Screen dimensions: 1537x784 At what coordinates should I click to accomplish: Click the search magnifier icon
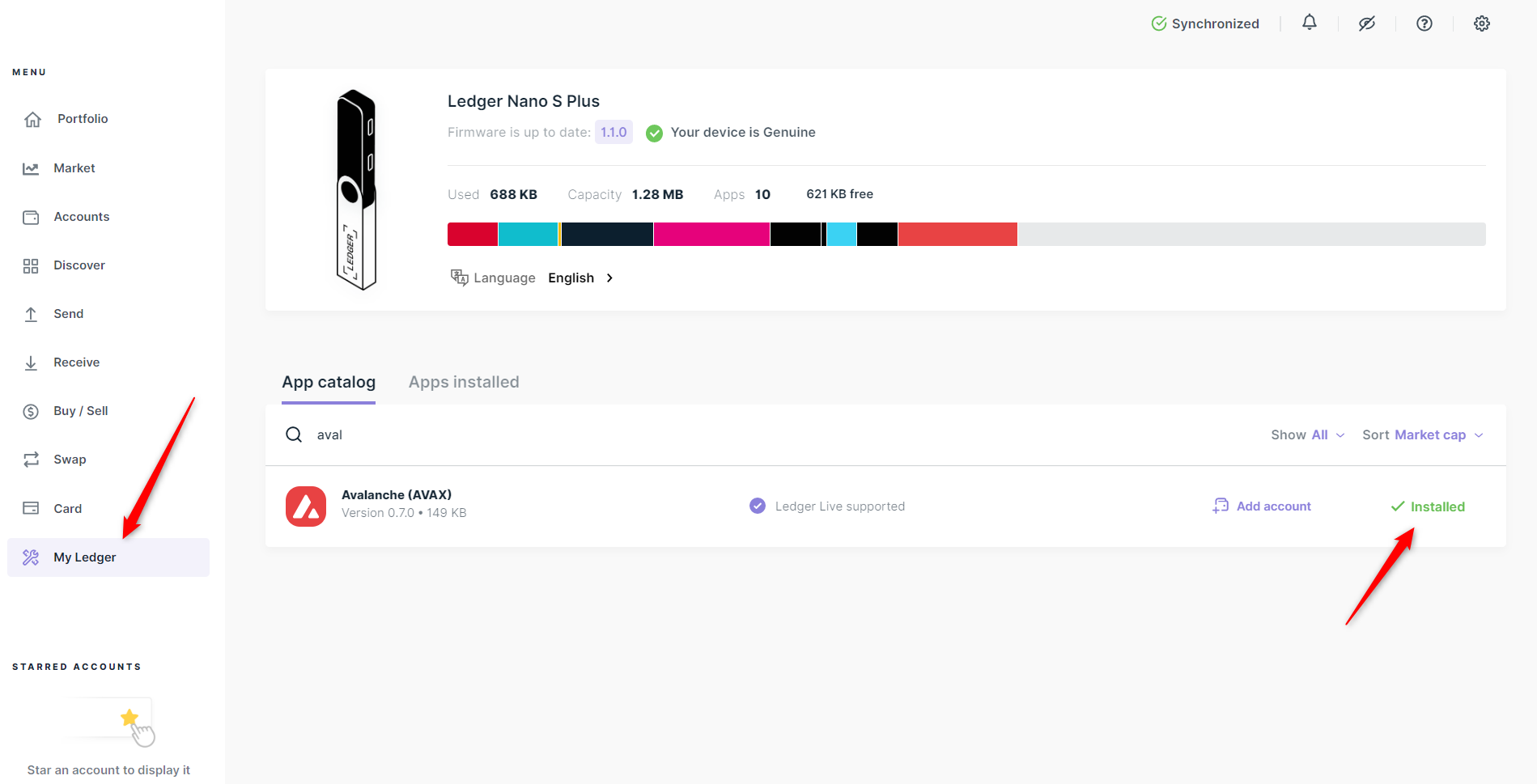[294, 434]
